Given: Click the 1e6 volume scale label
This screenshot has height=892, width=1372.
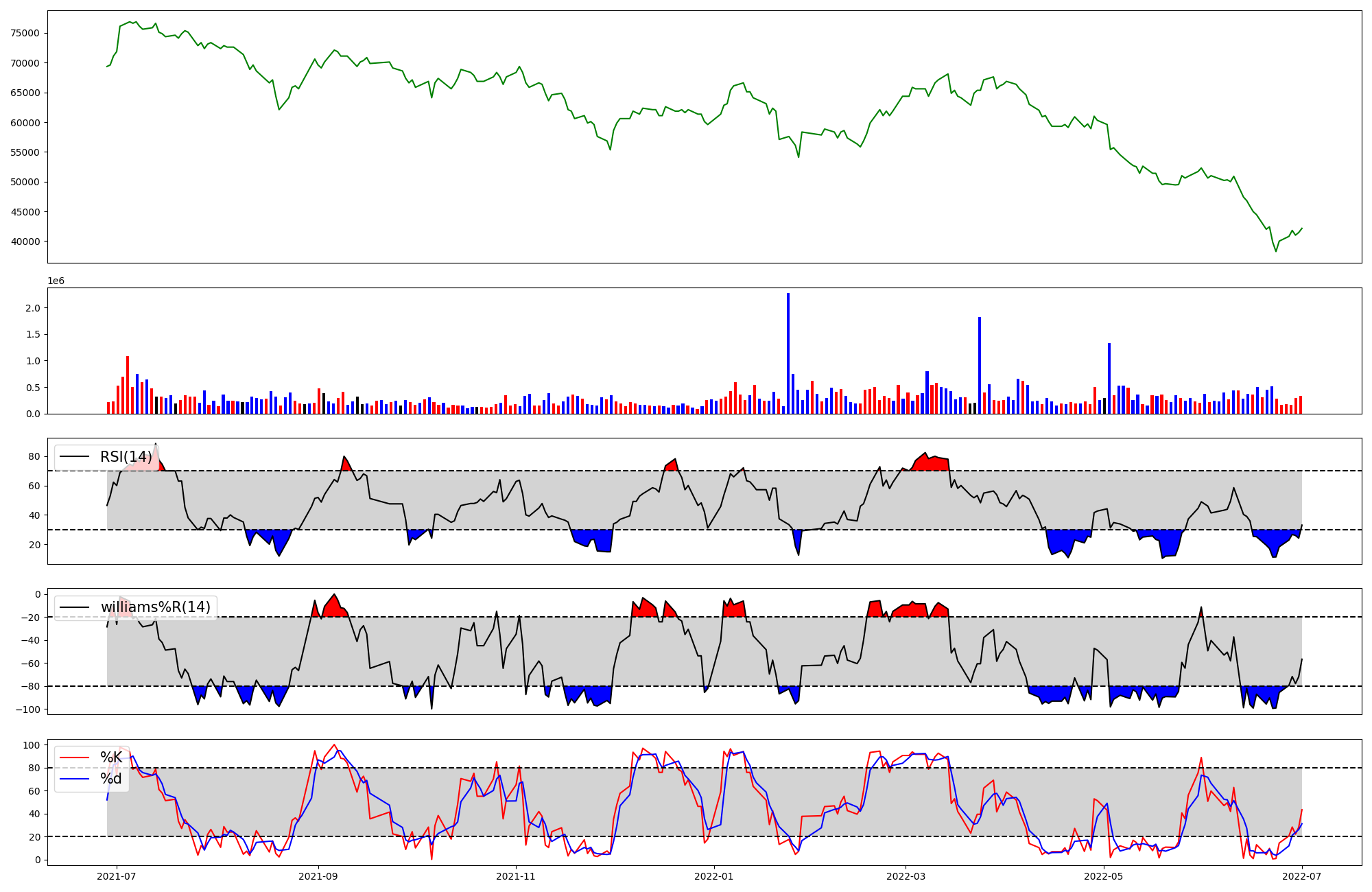Looking at the screenshot, I should pyautogui.click(x=56, y=281).
